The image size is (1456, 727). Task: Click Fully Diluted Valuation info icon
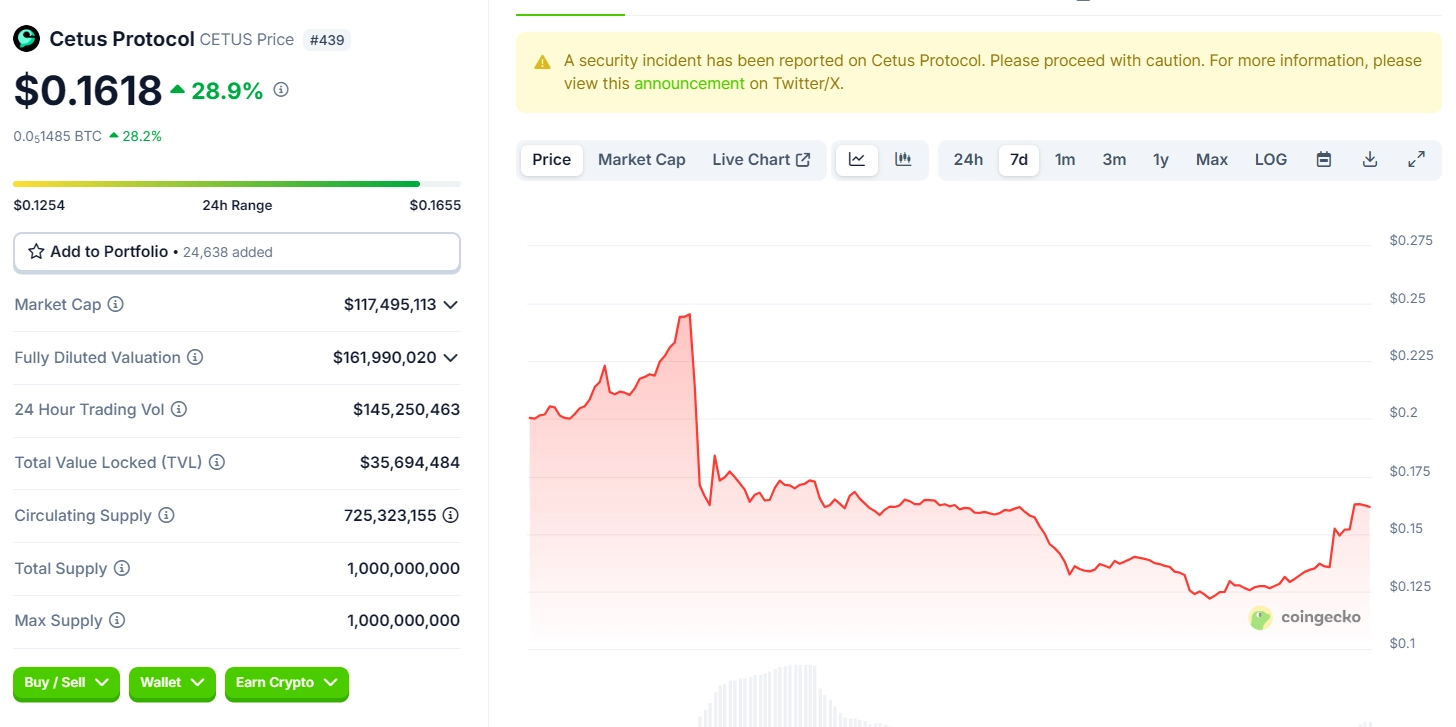195,357
